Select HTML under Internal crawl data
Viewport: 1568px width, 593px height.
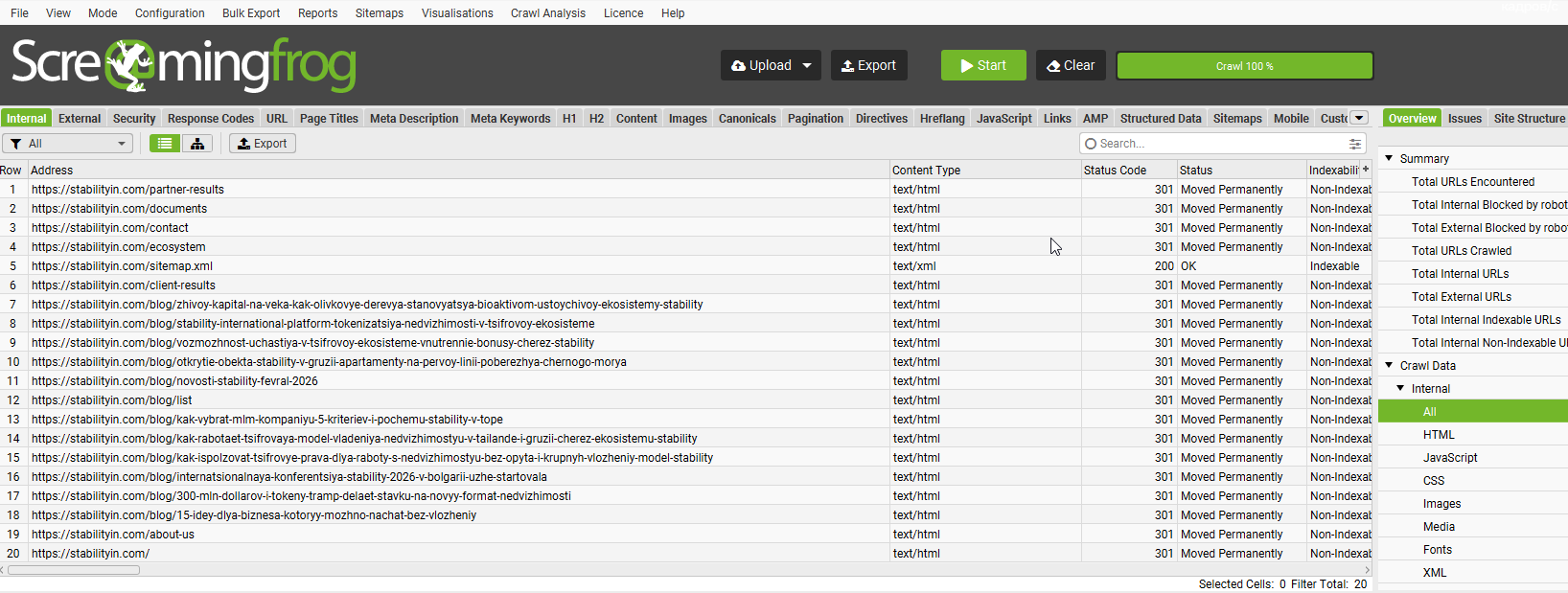coord(1439,435)
